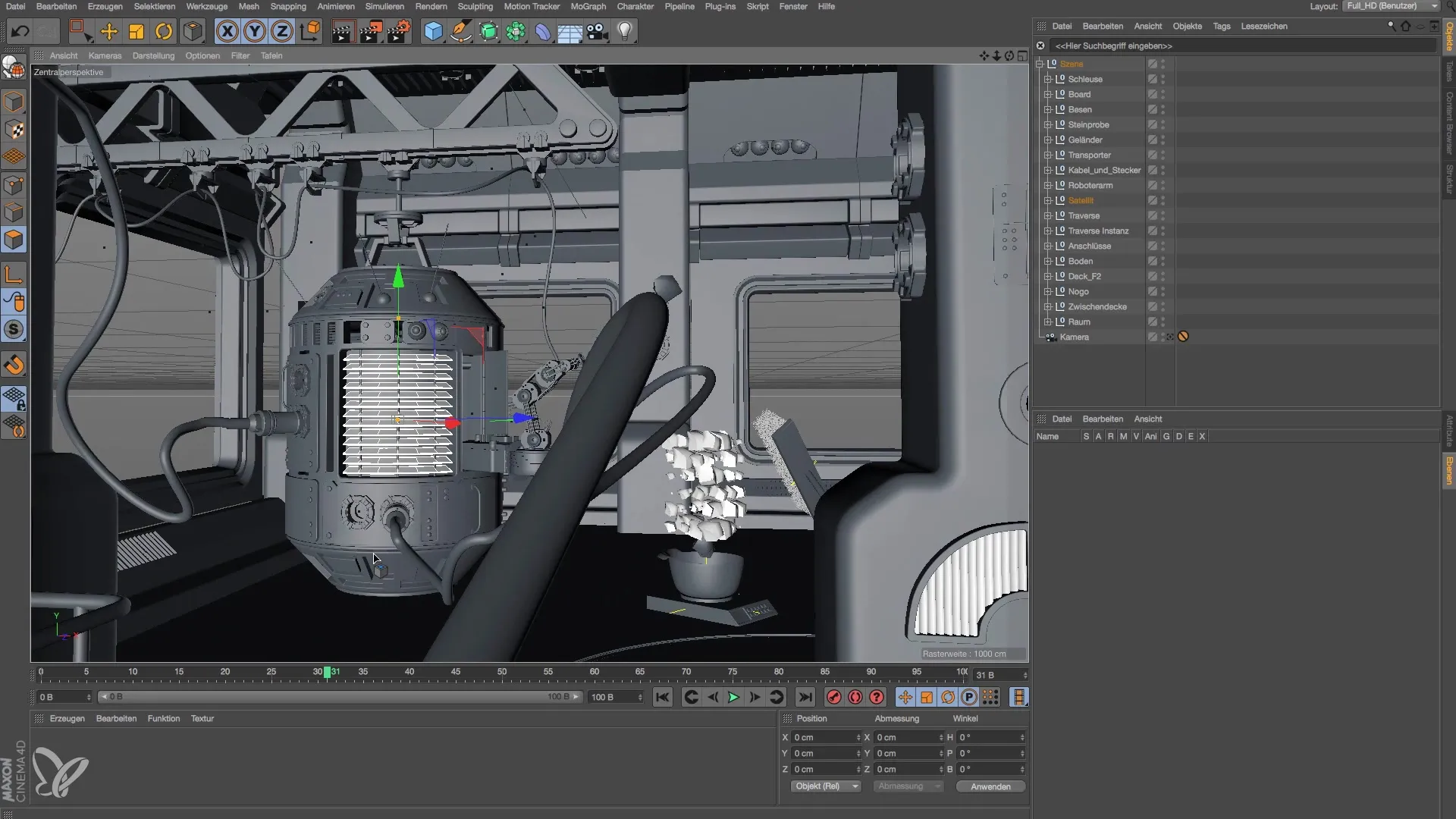Select the Scale tool
Viewport: 1456px width, 819px height.
(x=136, y=31)
